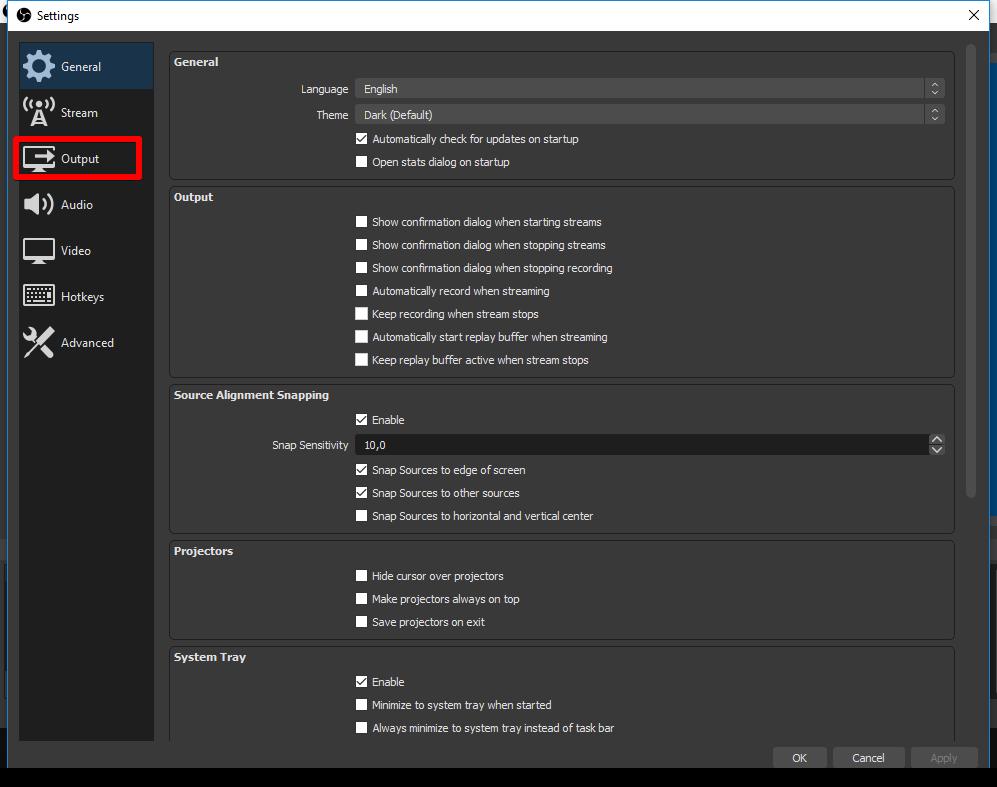Screen dimensions: 997x787
Task: Enable confirmation dialog when starting streams
Action: coord(362,221)
